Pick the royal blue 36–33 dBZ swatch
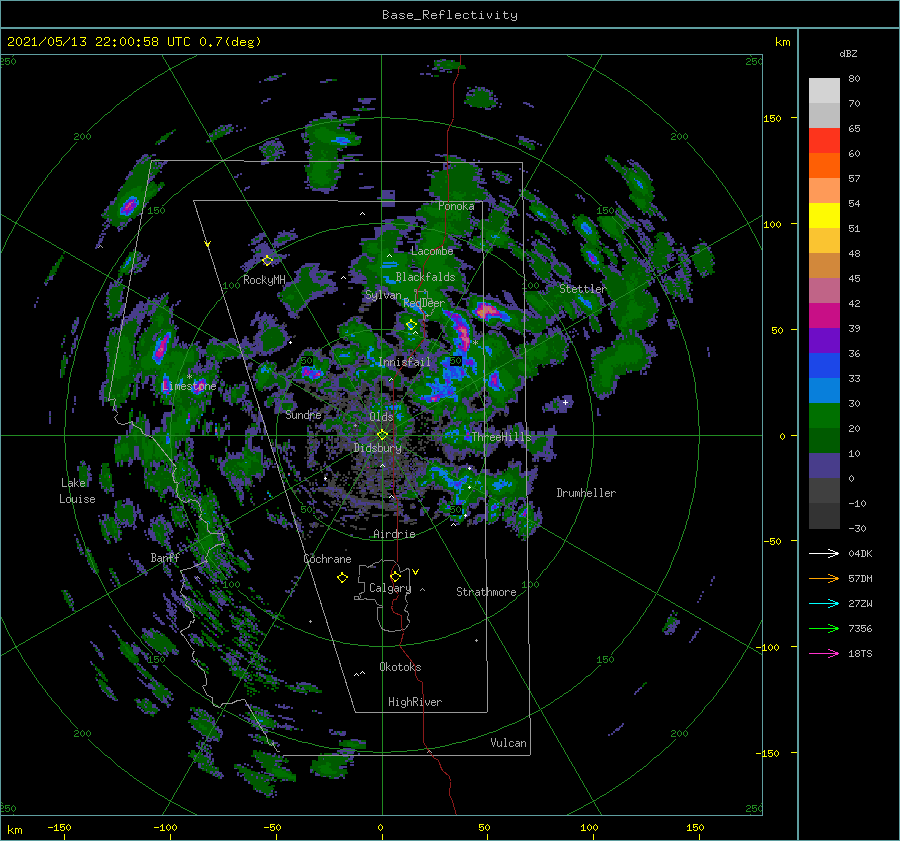 (824, 366)
